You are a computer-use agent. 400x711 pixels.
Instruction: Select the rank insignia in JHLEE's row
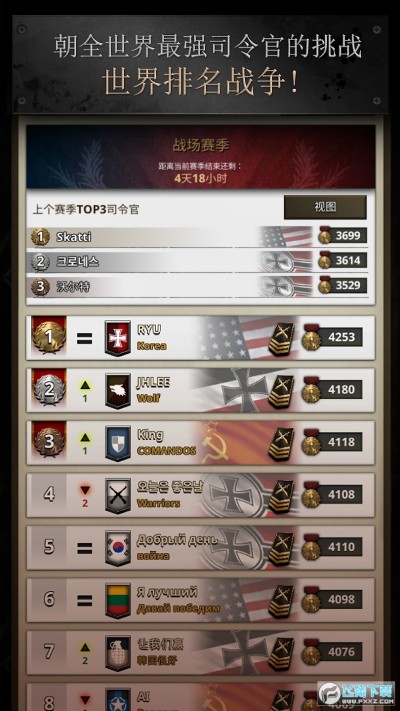281,392
